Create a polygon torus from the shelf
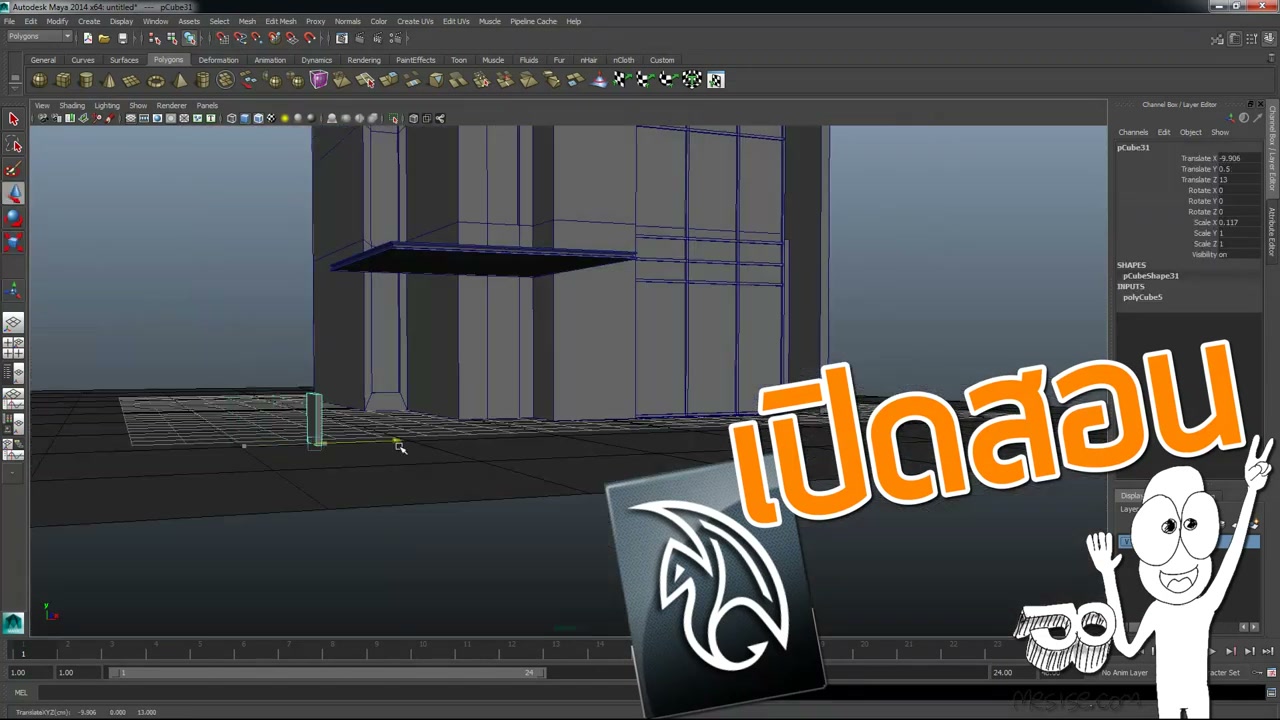Viewport: 1280px width, 720px height. point(156,80)
